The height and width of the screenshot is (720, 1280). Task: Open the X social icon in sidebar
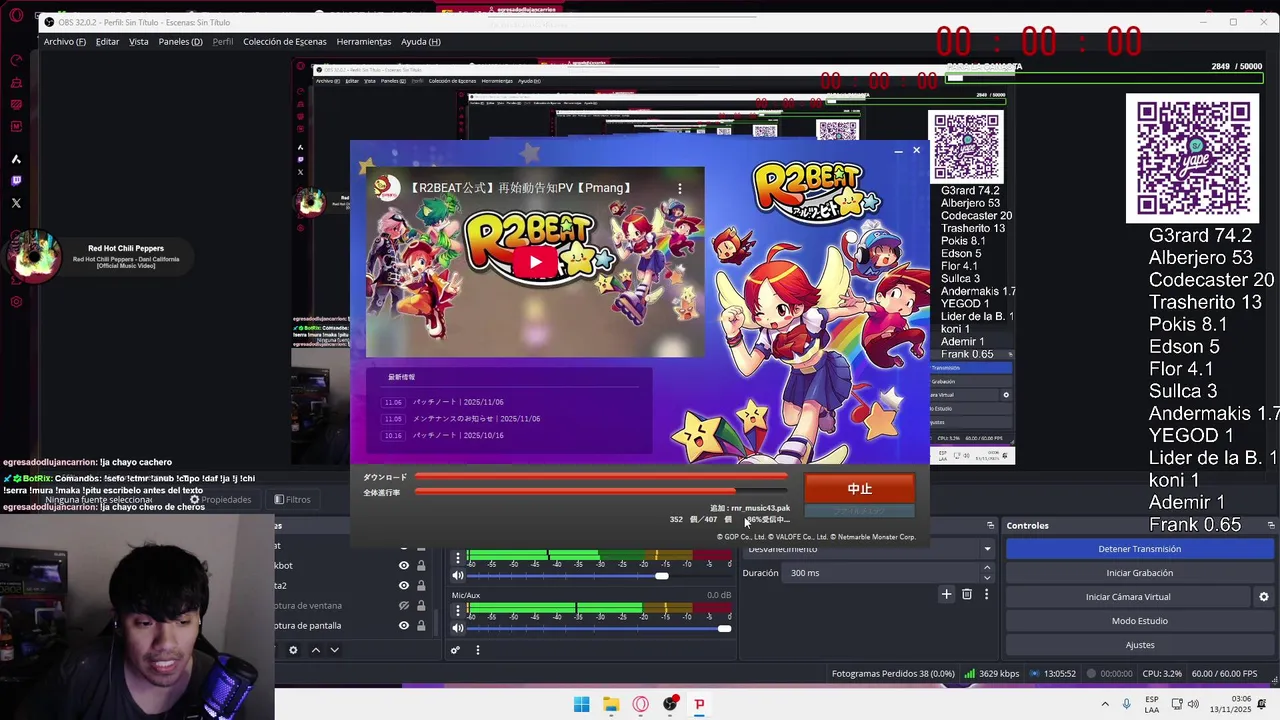[16, 203]
